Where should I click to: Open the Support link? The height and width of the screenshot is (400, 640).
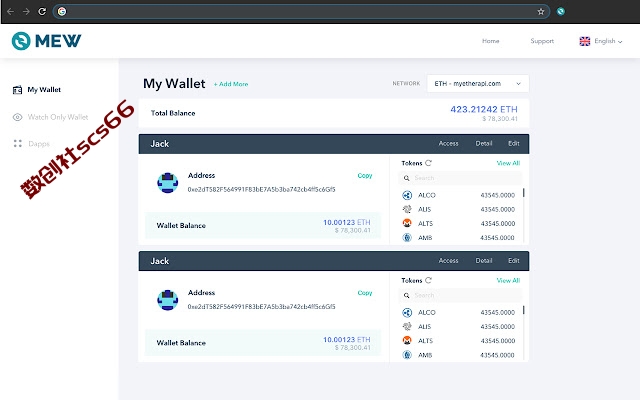pyautogui.click(x=542, y=41)
